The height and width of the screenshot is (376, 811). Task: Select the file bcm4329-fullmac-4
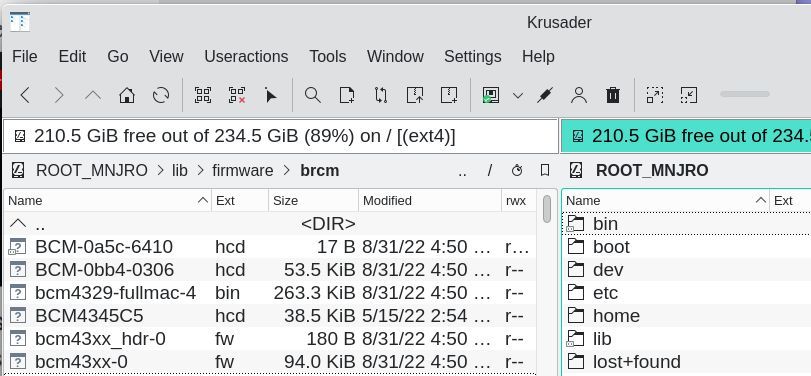[x=270, y=293]
